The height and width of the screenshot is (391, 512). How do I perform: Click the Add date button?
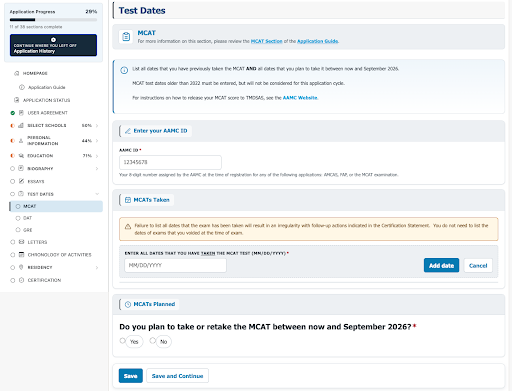[x=441, y=265]
